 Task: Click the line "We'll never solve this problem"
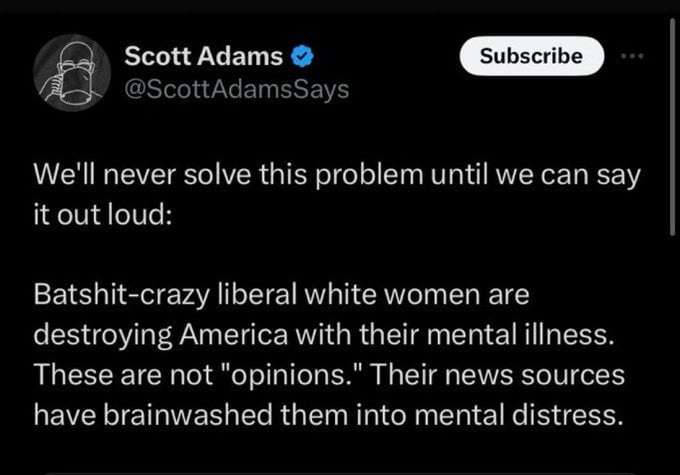point(228,174)
